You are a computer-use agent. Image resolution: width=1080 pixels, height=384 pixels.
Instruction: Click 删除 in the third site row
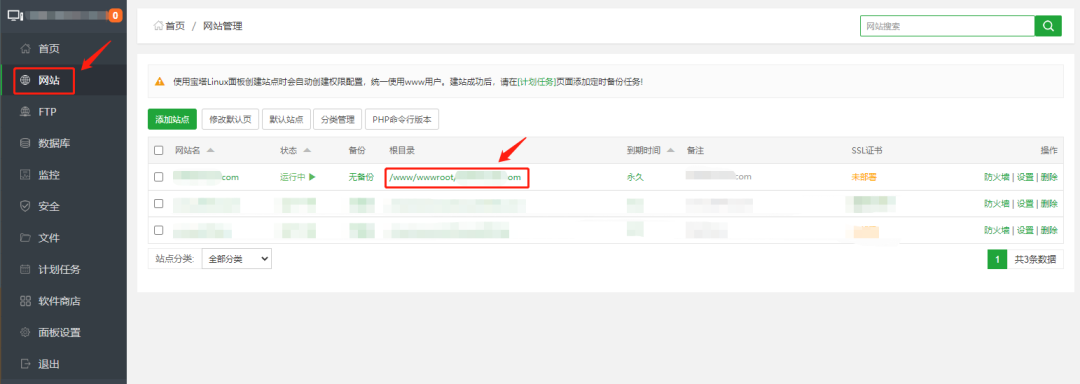pos(1050,230)
